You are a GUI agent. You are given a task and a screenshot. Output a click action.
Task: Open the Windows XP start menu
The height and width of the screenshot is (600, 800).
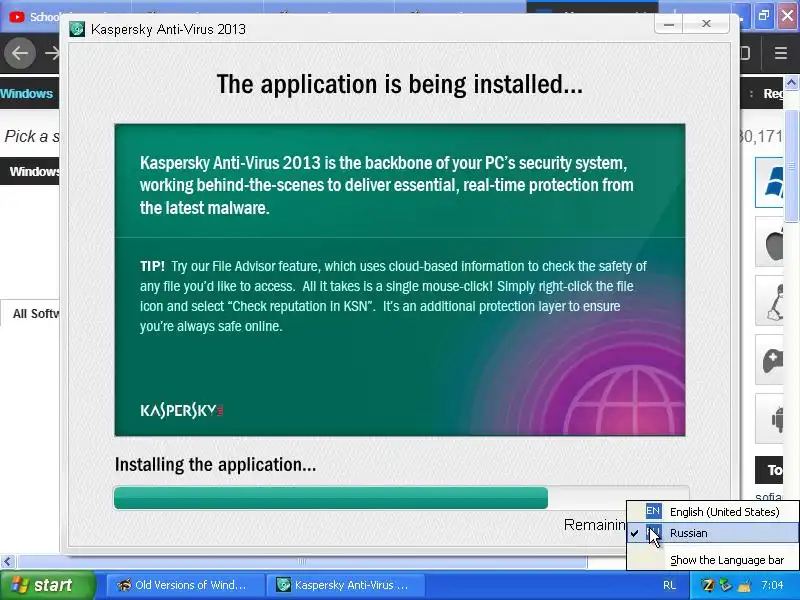(x=47, y=585)
